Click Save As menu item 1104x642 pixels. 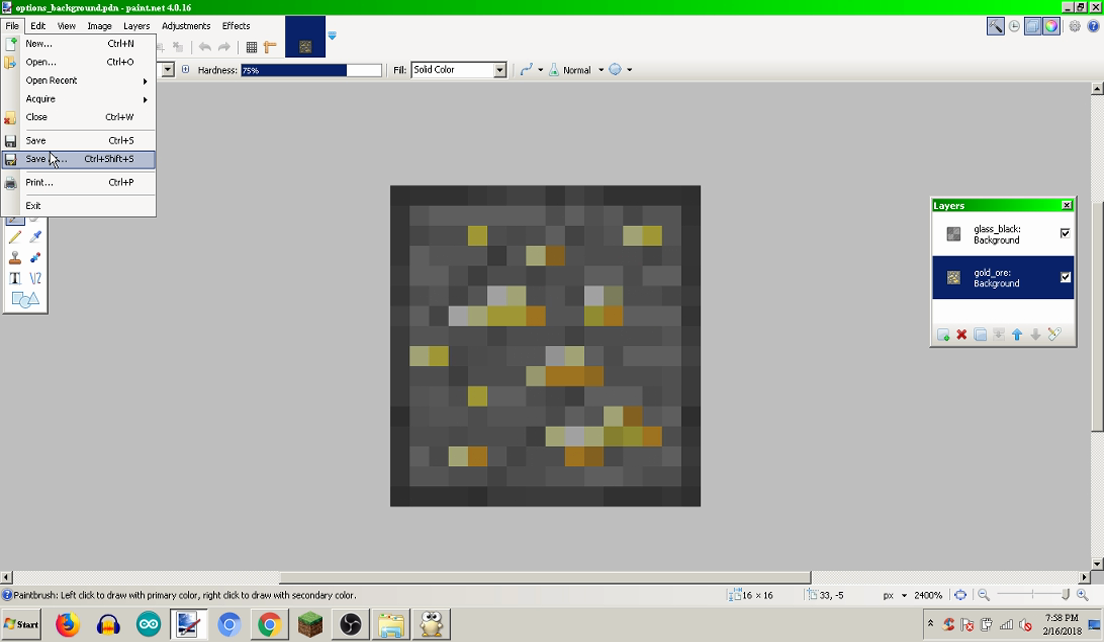tap(78, 159)
